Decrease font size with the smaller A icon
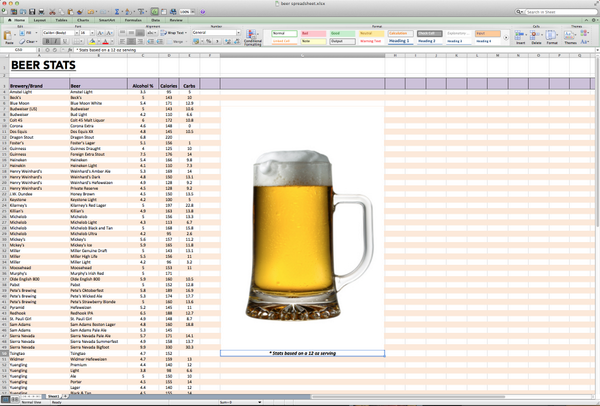 pos(107,33)
